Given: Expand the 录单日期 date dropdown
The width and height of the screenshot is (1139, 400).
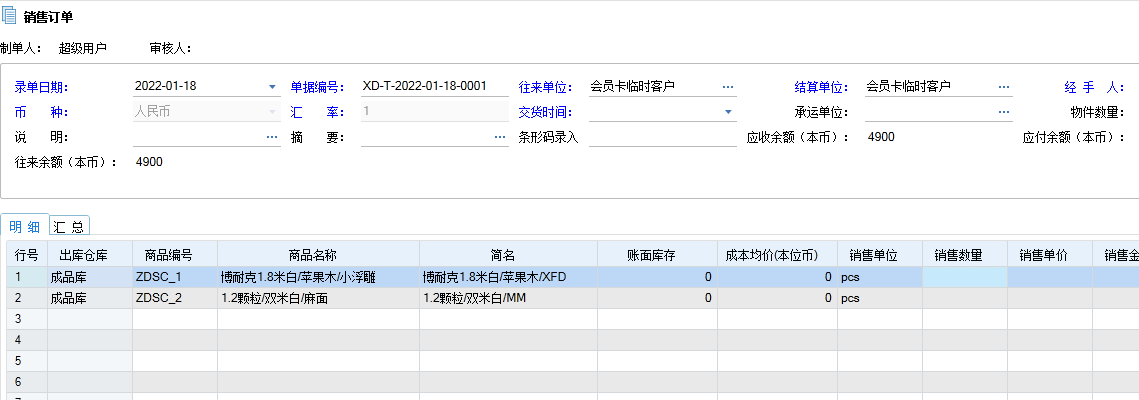Looking at the screenshot, I should [x=272, y=87].
